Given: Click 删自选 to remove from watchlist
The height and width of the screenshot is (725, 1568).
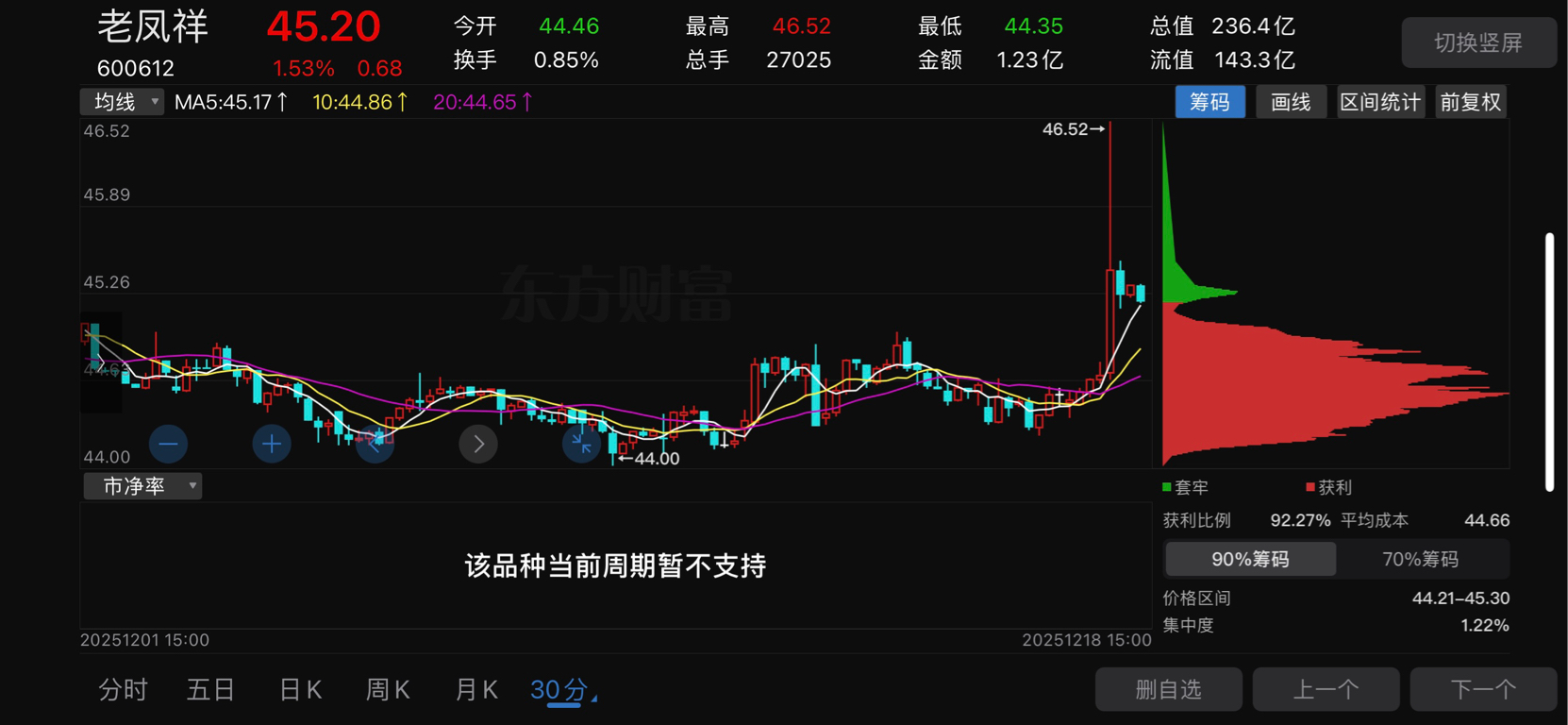Looking at the screenshot, I should coord(1168,689).
